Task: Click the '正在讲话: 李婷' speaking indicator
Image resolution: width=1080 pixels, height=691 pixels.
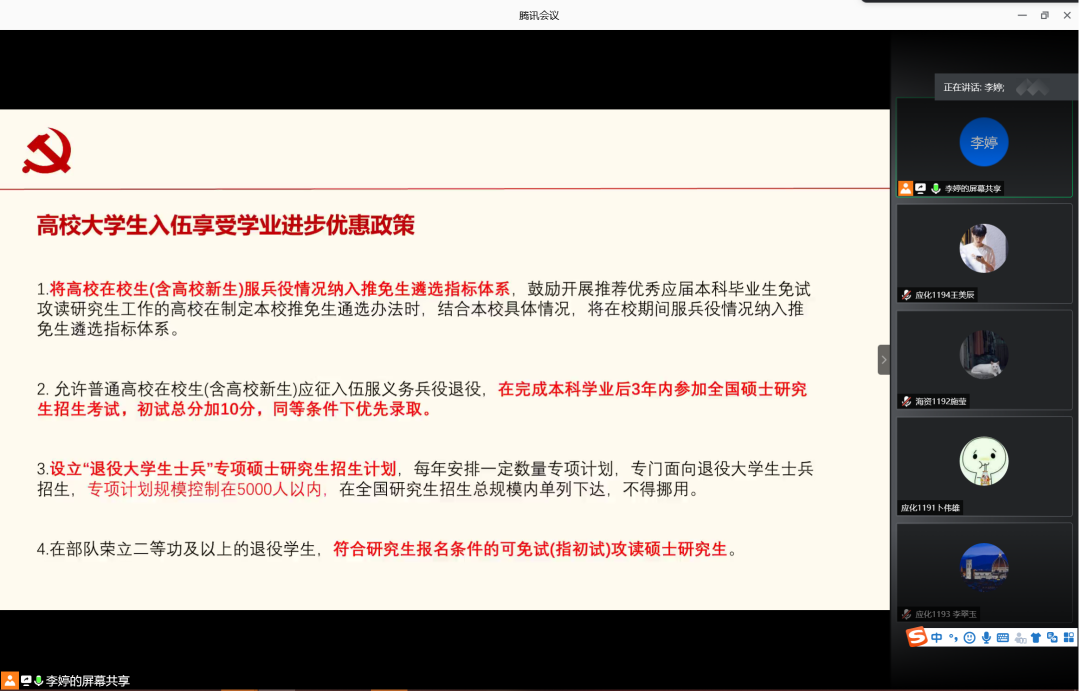Action: click(973, 88)
